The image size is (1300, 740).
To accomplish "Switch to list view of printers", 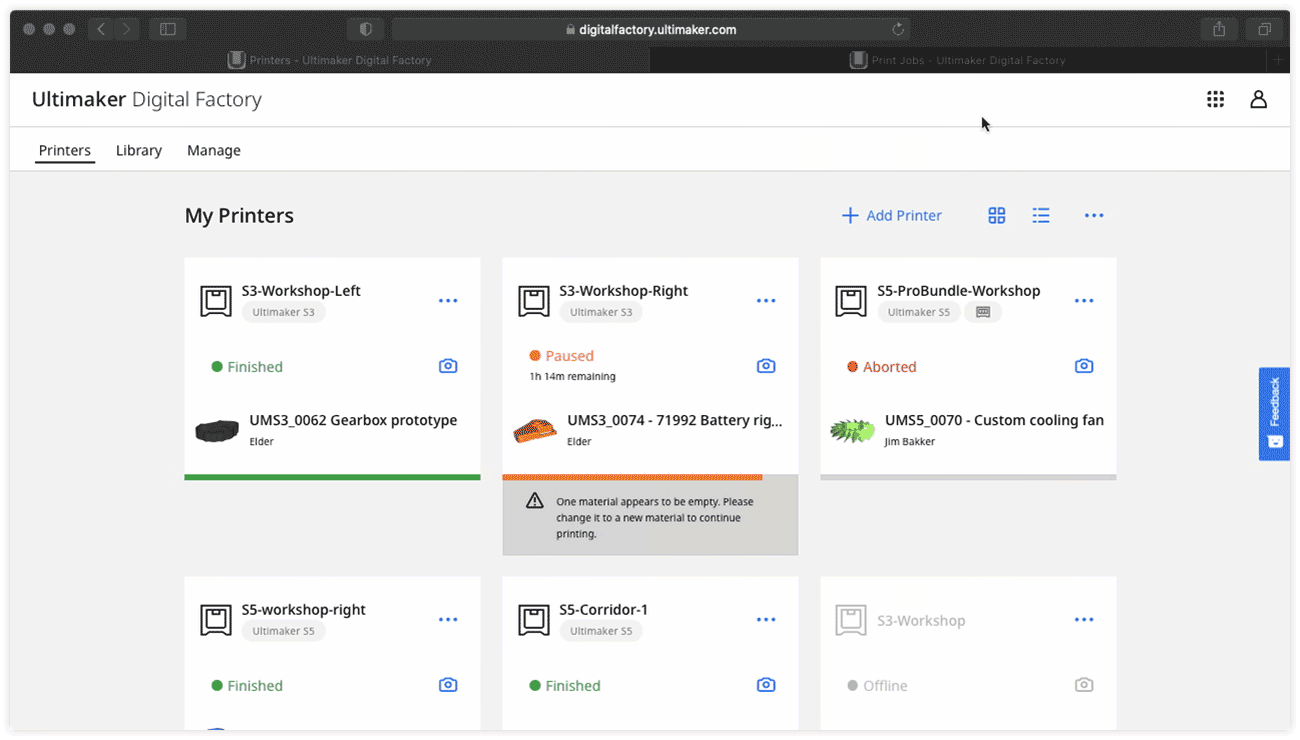I will (1041, 215).
